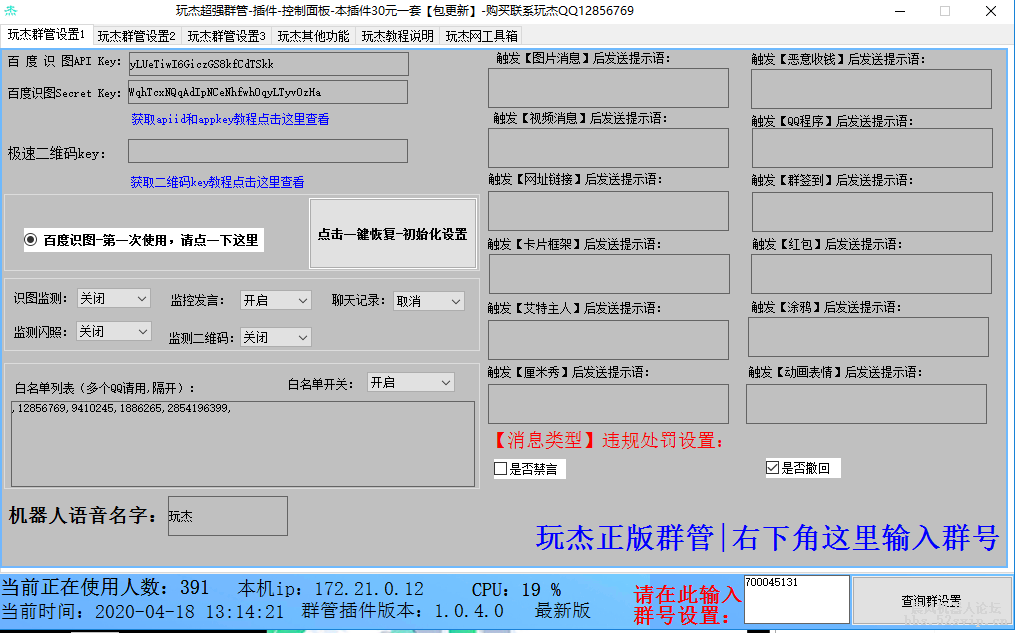Switch to the 玩杰其他功能 tab

coord(313,36)
